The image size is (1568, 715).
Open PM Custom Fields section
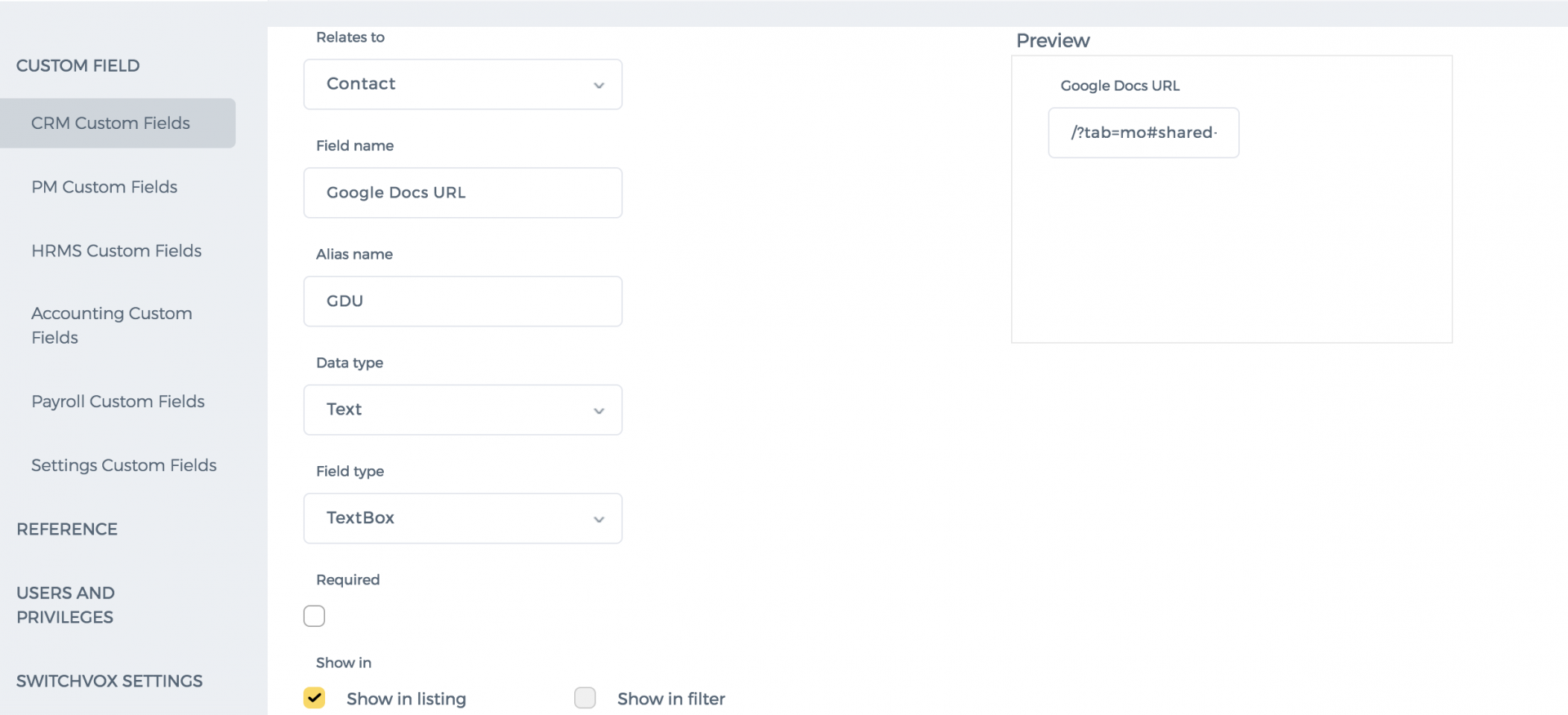coord(105,187)
